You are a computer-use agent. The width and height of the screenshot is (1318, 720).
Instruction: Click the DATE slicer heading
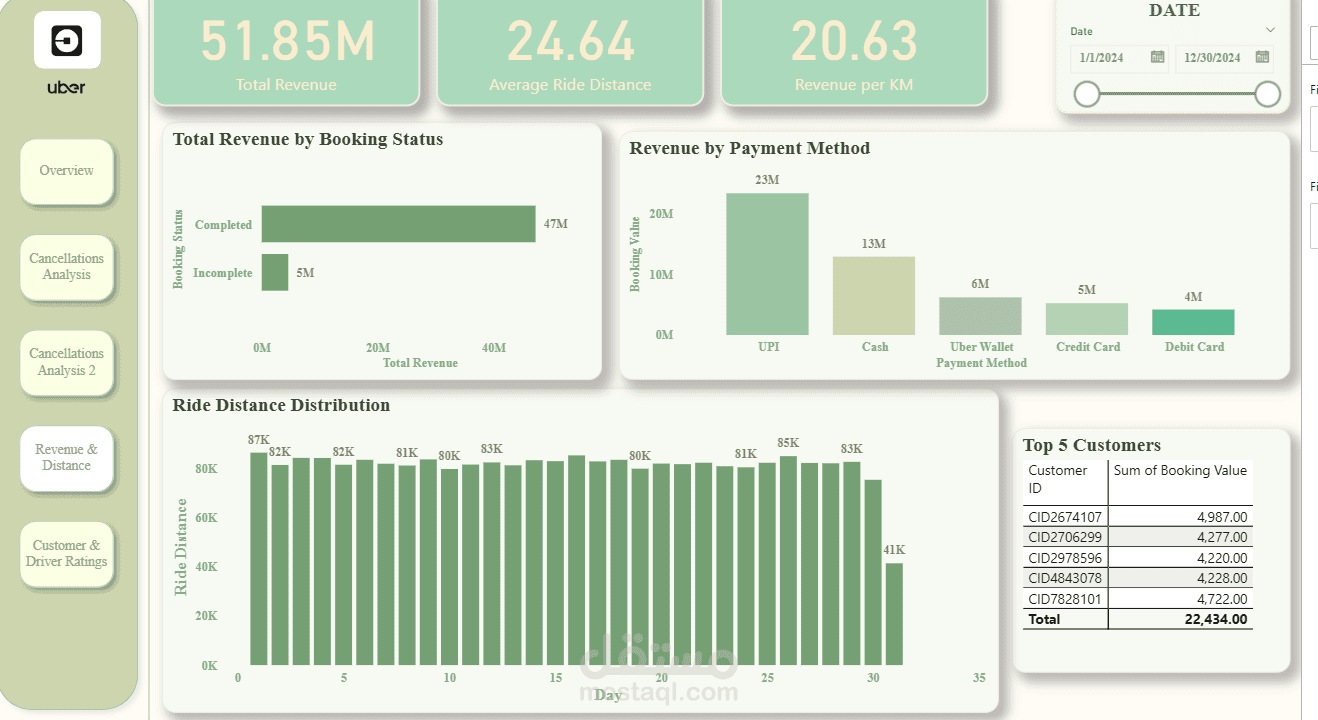pos(1175,11)
